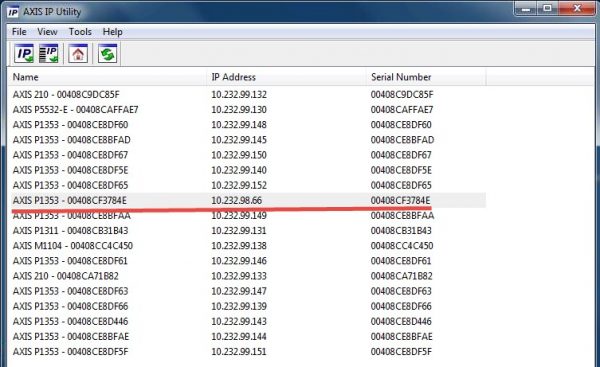This screenshot has width=600, height=367.
Task: Select row AXIS 210 - 00408CA71B82
Action: (x=247, y=276)
